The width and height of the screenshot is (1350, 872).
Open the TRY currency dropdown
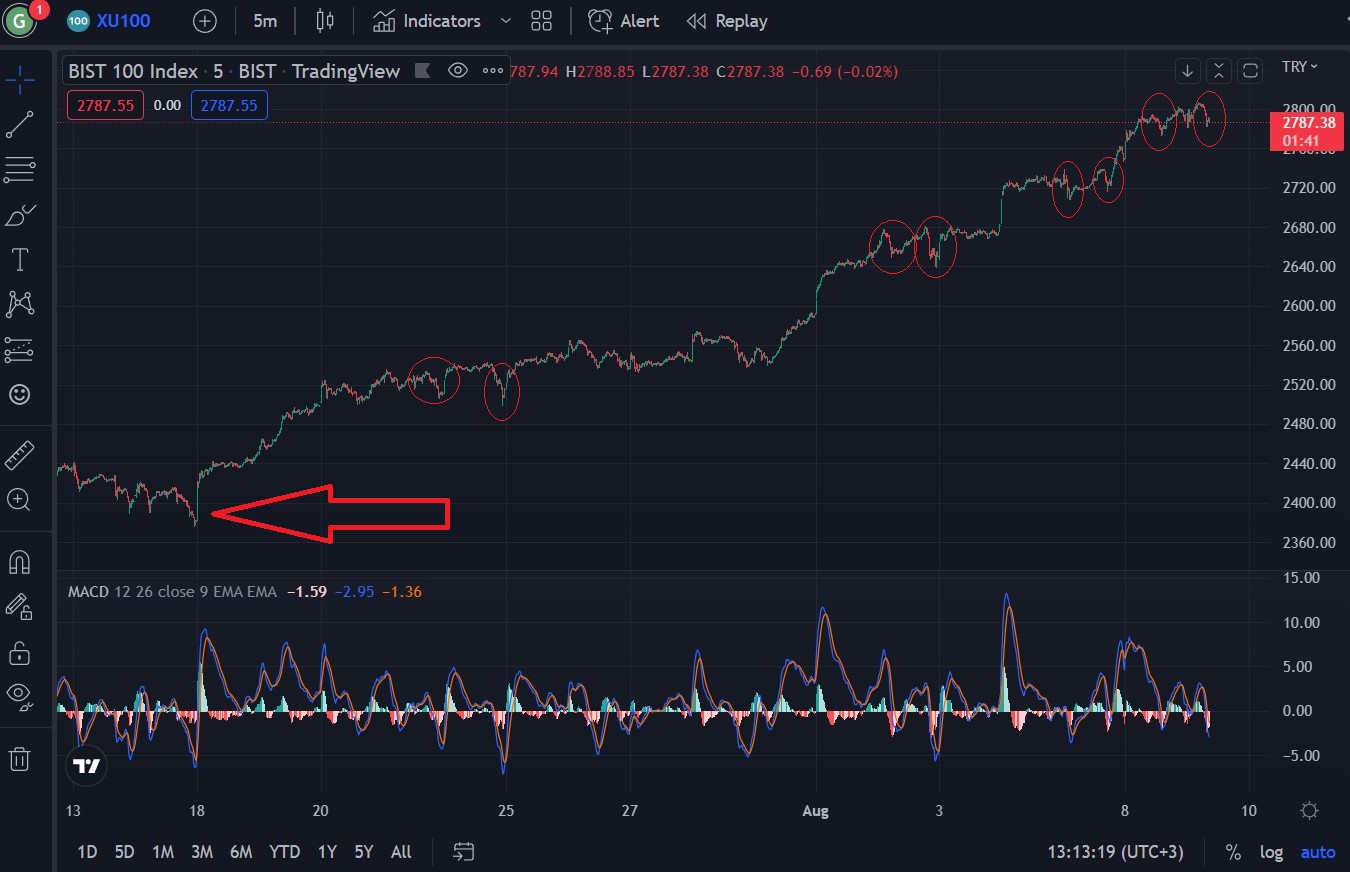[1300, 67]
